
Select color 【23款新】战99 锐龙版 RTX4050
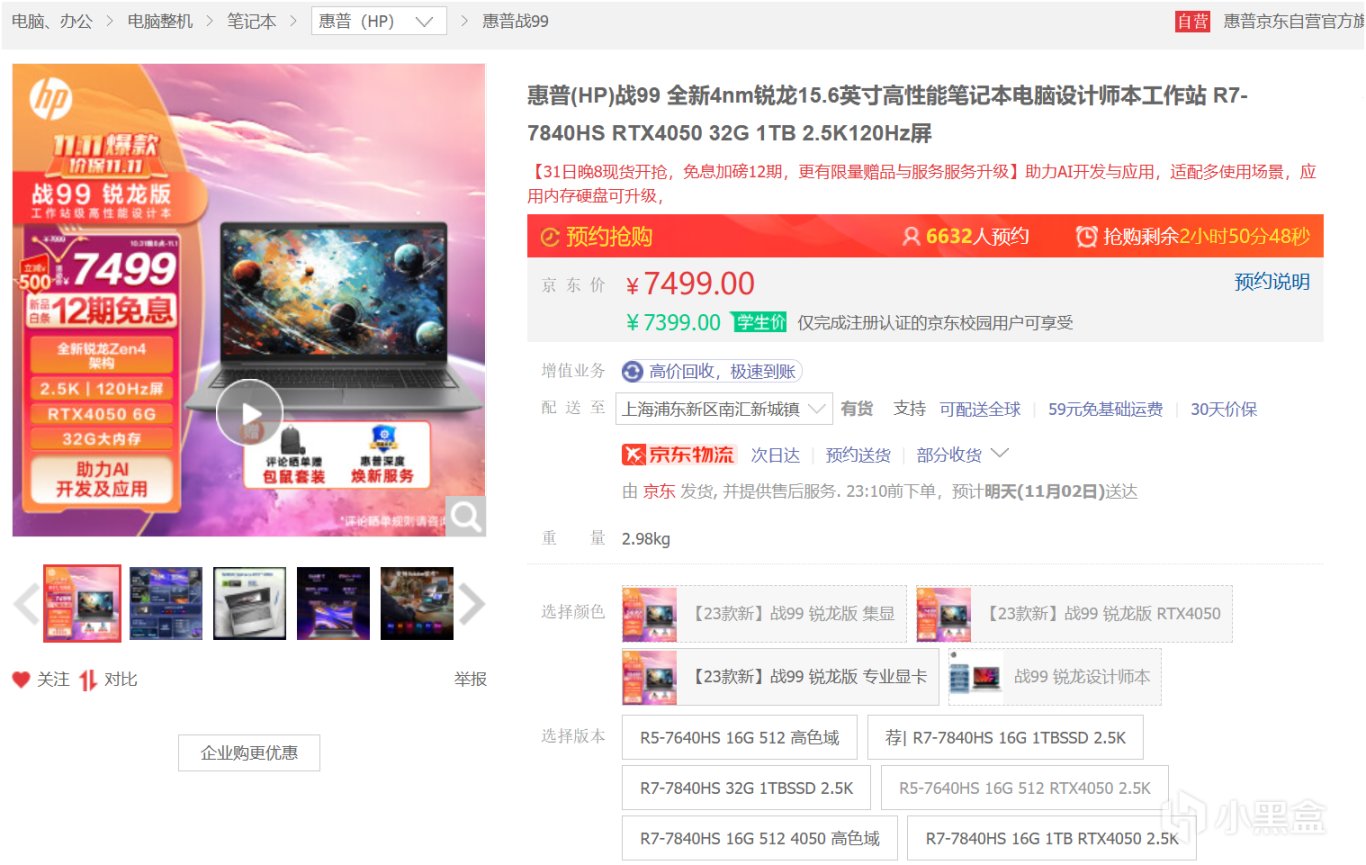(x=1074, y=614)
